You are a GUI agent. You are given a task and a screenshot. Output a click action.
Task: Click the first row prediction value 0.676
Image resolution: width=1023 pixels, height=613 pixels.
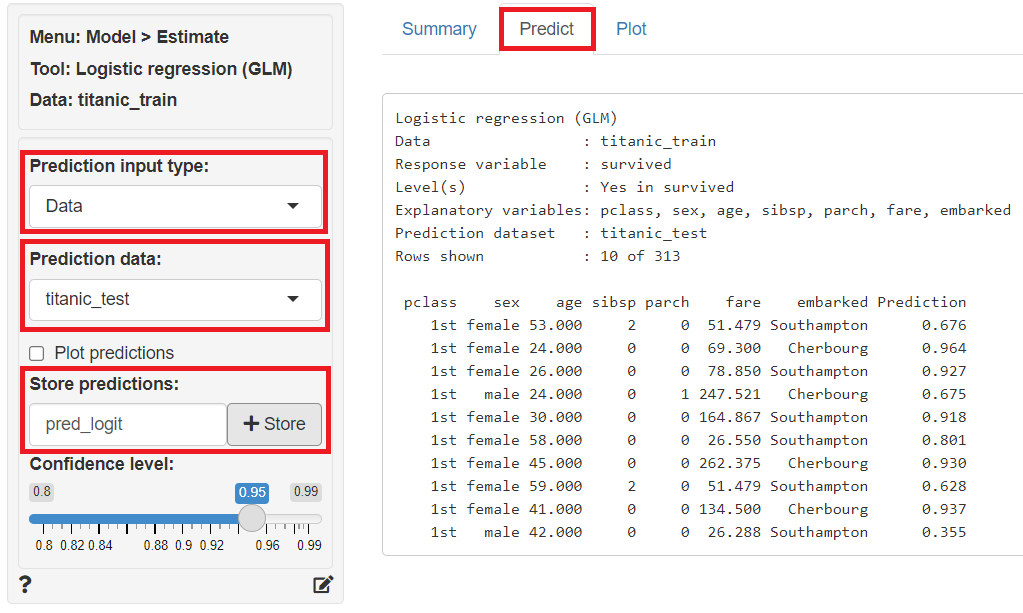[x=944, y=325]
